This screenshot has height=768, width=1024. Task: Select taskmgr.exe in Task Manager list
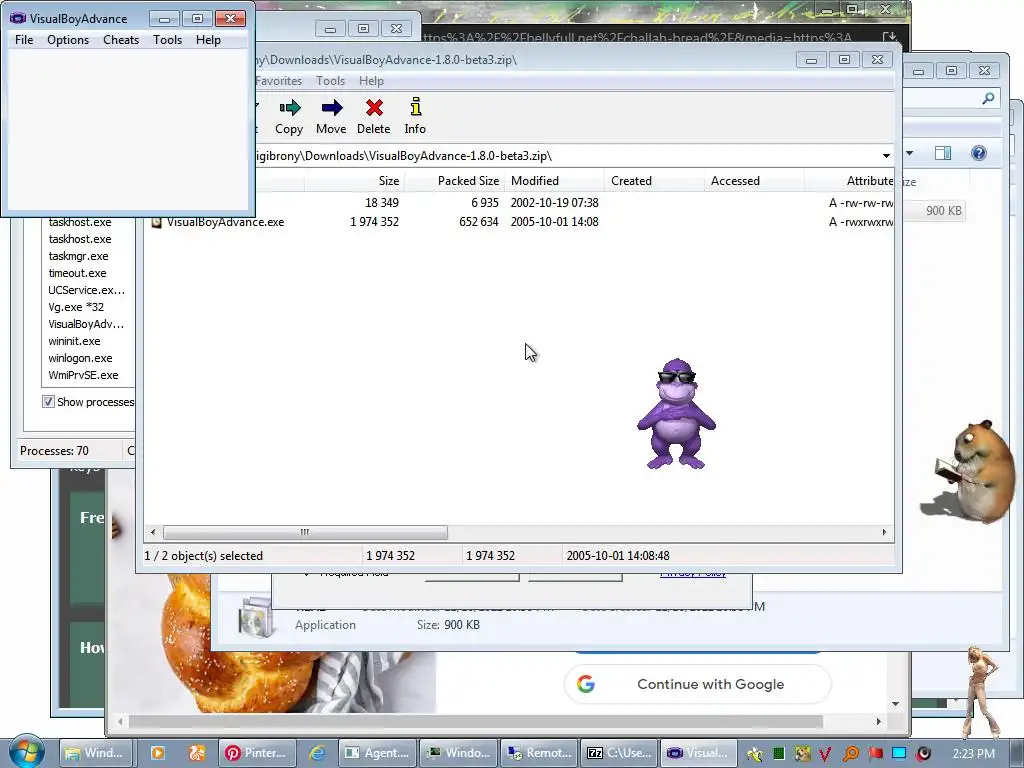[x=78, y=256]
